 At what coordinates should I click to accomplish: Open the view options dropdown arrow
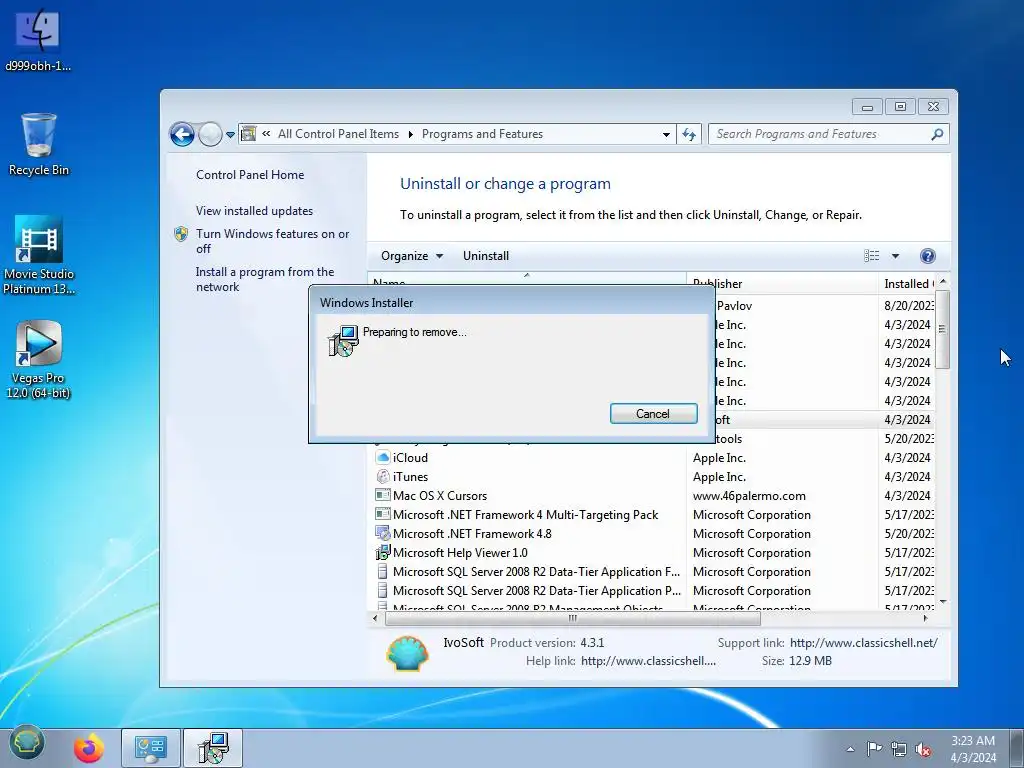click(895, 256)
